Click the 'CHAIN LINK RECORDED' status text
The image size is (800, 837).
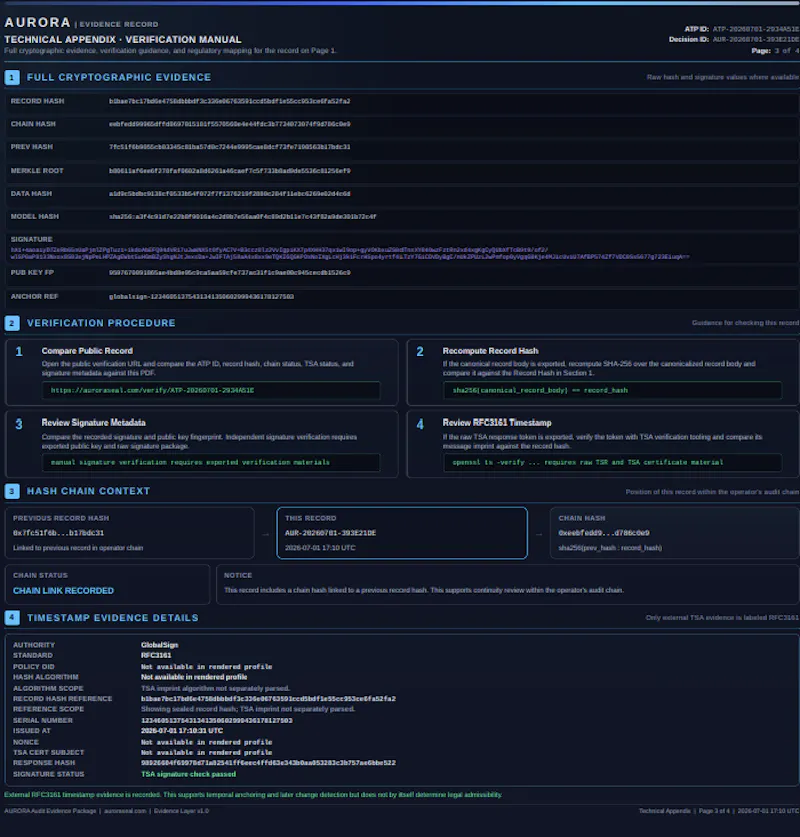coord(64,590)
